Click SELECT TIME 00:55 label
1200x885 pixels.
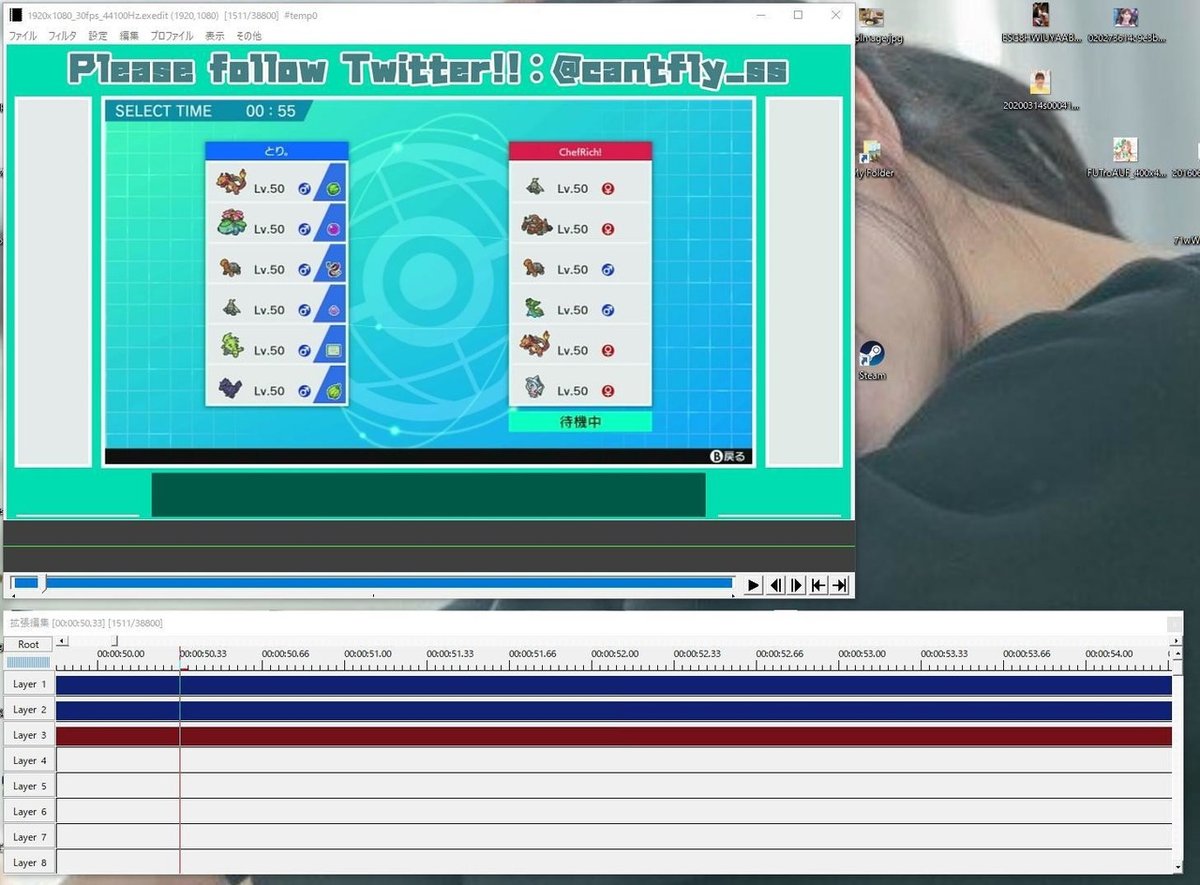click(206, 111)
